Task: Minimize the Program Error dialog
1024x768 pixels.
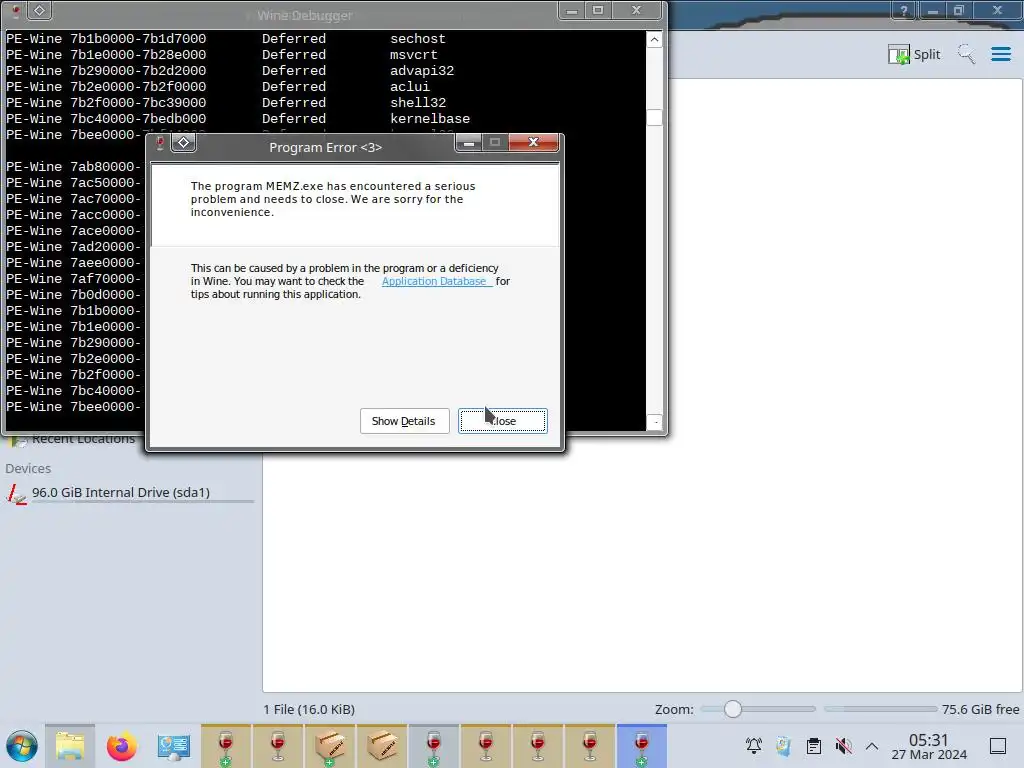Action: tap(469, 142)
